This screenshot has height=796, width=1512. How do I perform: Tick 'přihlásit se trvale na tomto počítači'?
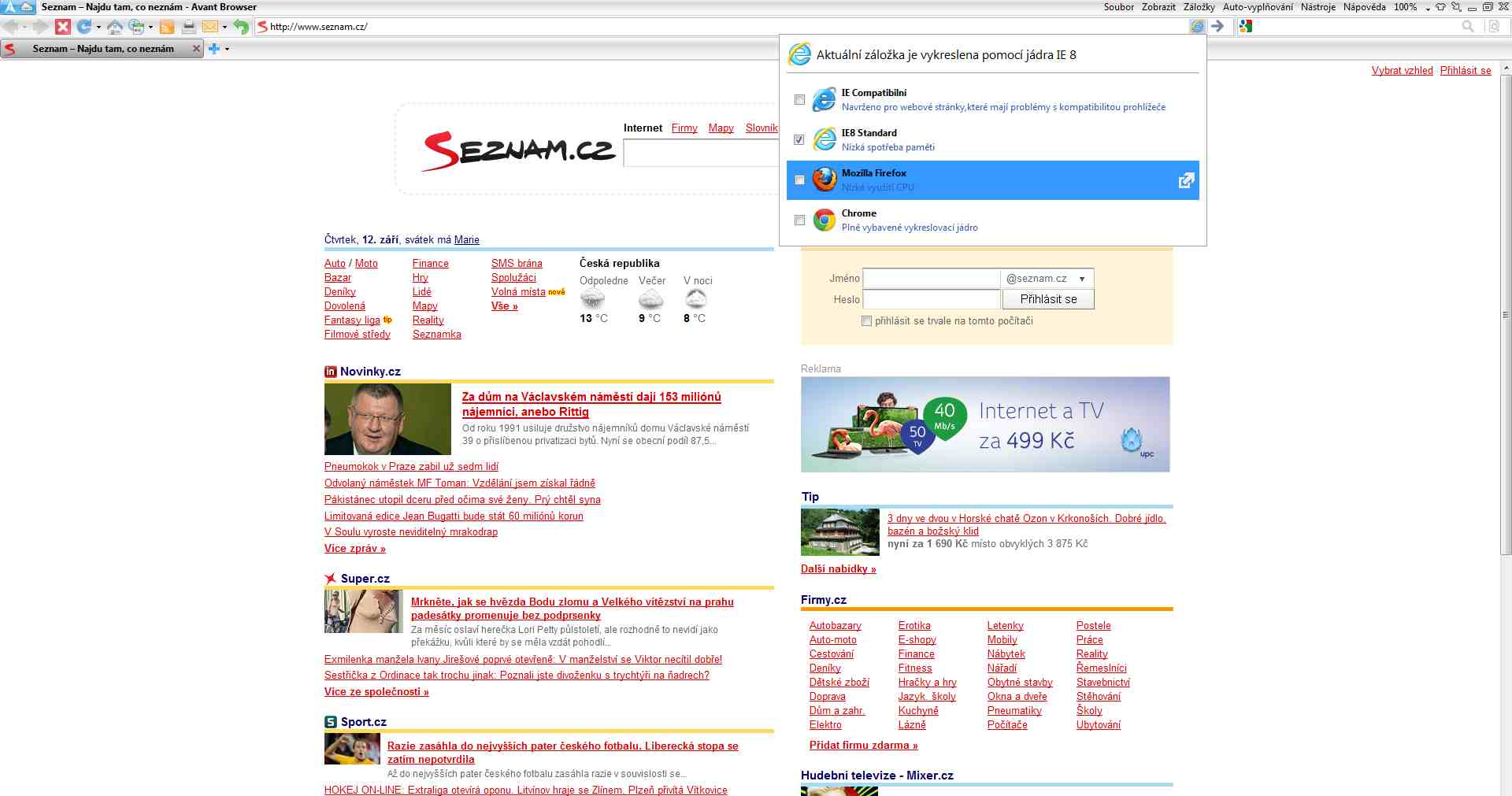(867, 321)
